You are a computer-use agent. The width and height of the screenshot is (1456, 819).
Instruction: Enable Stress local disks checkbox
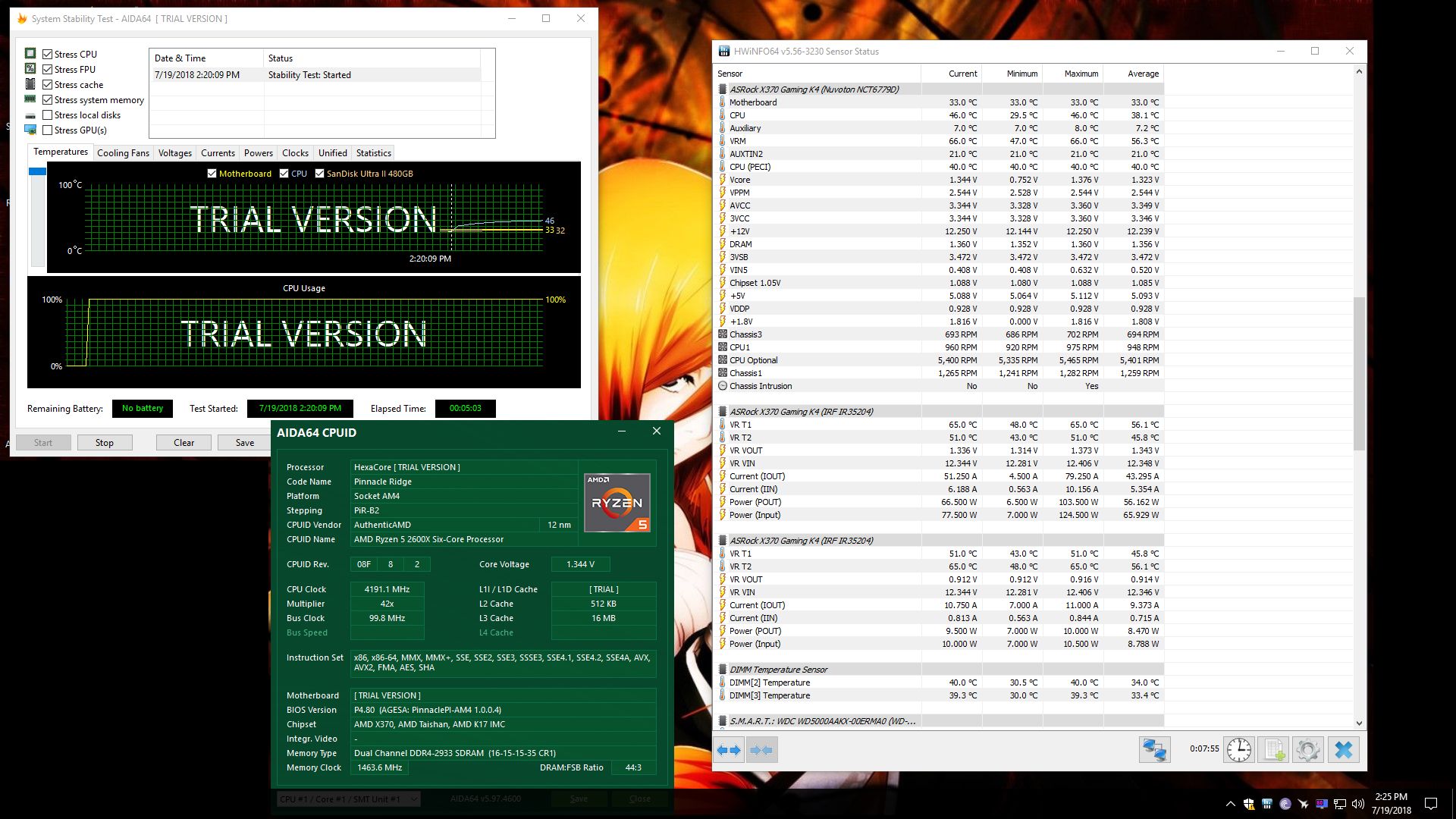(48, 115)
